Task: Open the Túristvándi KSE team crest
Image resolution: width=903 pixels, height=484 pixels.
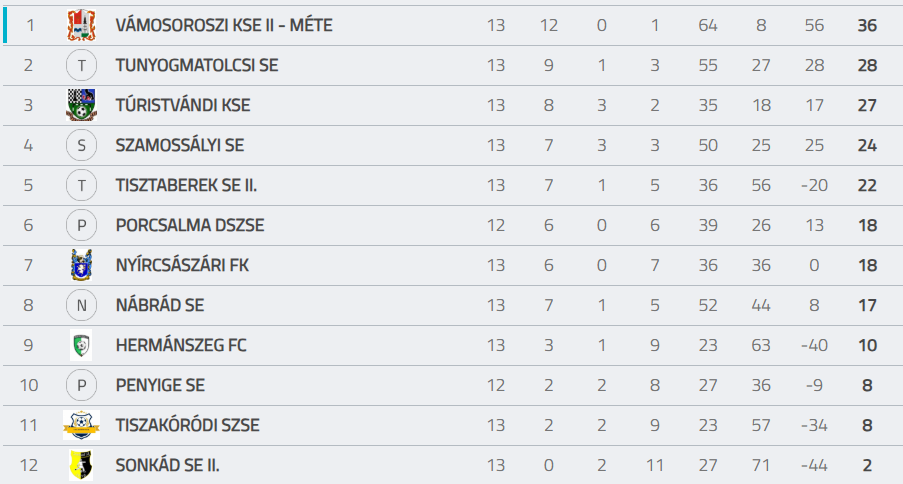Action: tap(81, 105)
